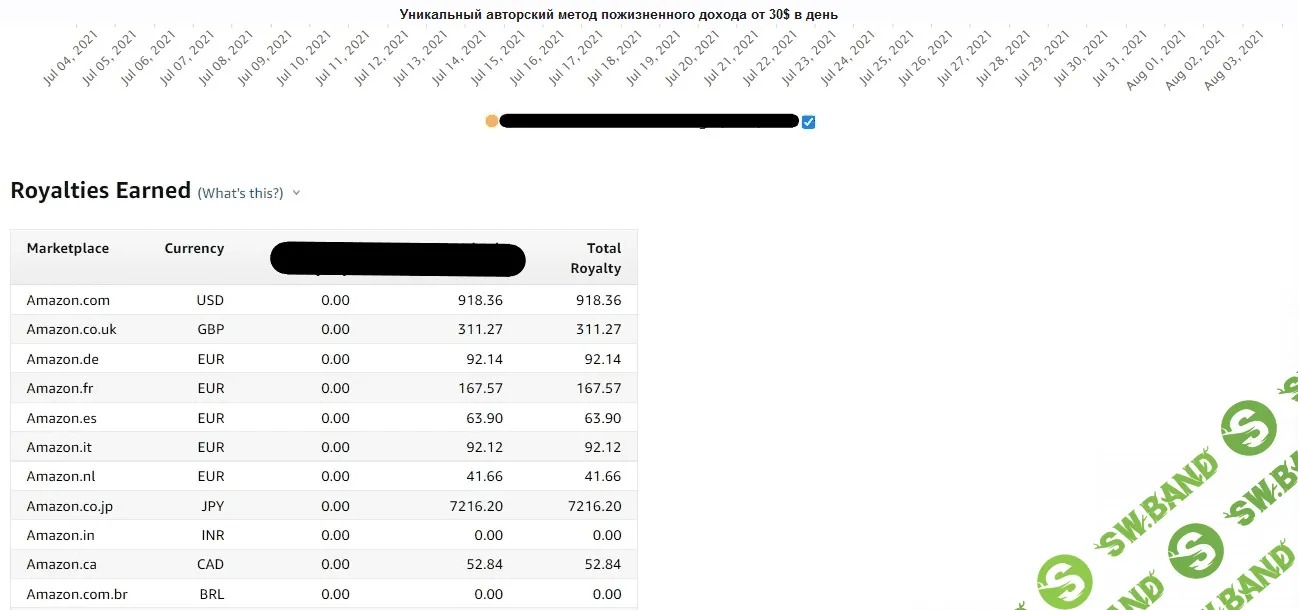Select the Amazon.de marketplace row
The image size is (1298, 610).
62,359
